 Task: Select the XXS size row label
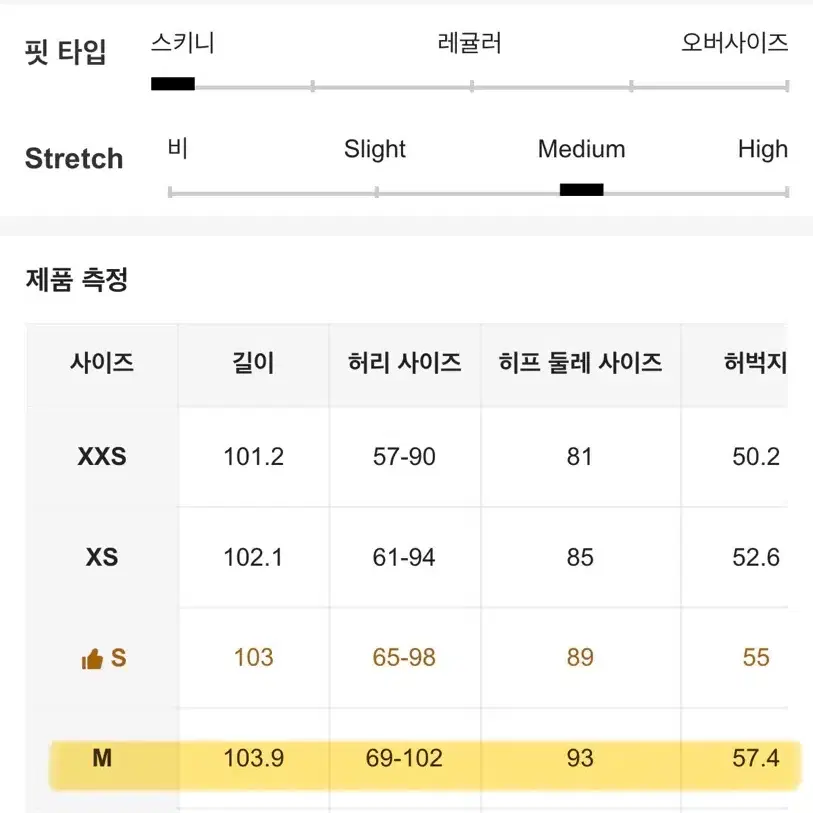[x=102, y=457]
